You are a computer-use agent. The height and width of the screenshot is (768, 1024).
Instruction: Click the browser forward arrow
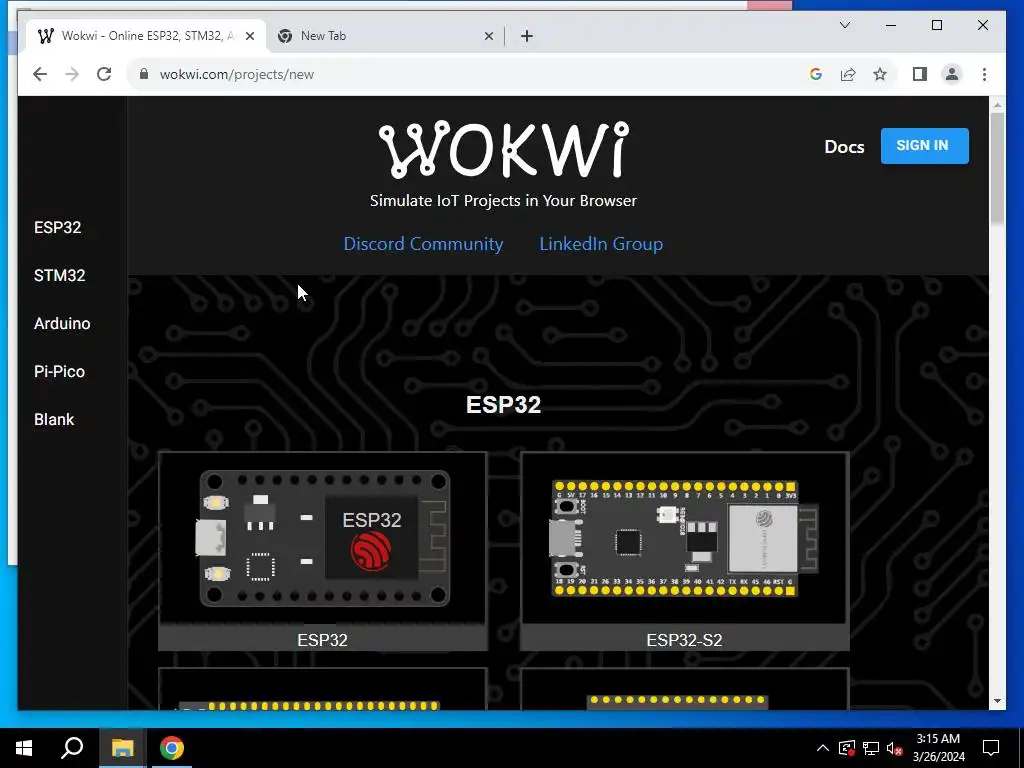tap(72, 74)
